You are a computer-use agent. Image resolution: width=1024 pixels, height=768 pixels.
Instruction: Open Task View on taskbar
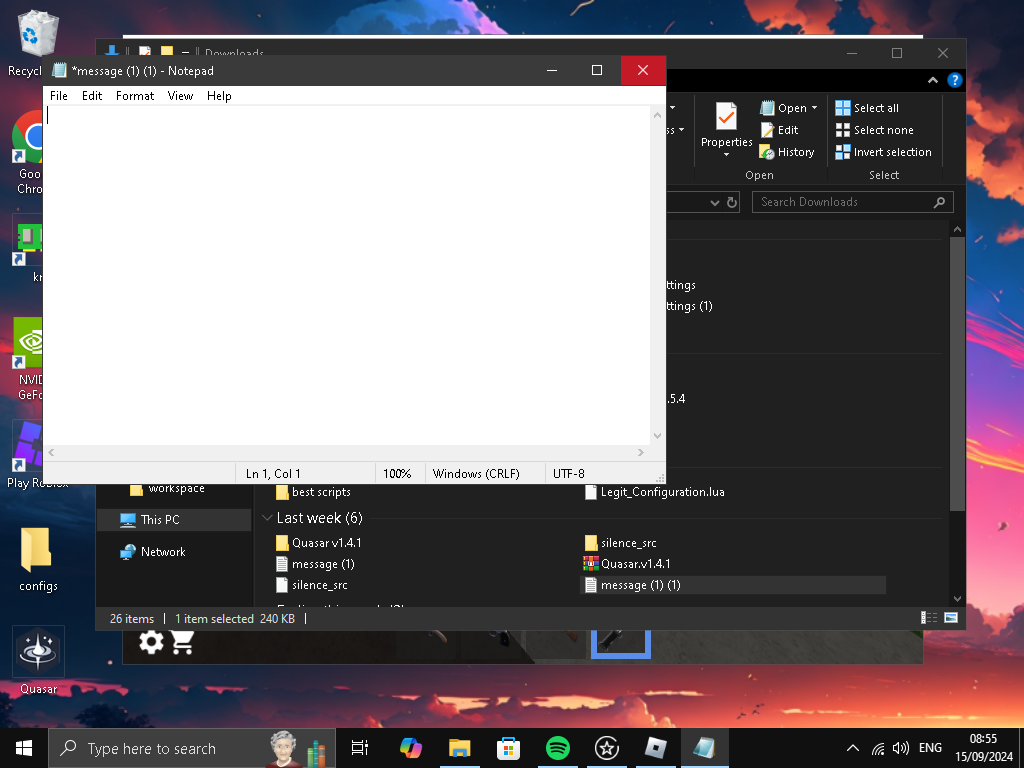pos(360,748)
